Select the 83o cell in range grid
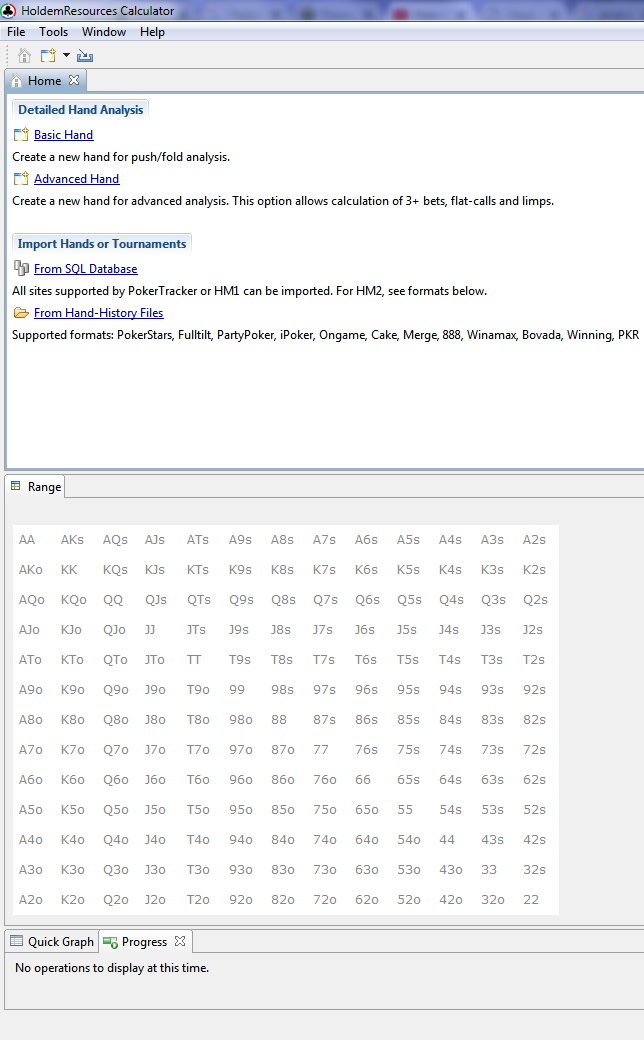This screenshot has width=644, height=1040. (x=283, y=870)
